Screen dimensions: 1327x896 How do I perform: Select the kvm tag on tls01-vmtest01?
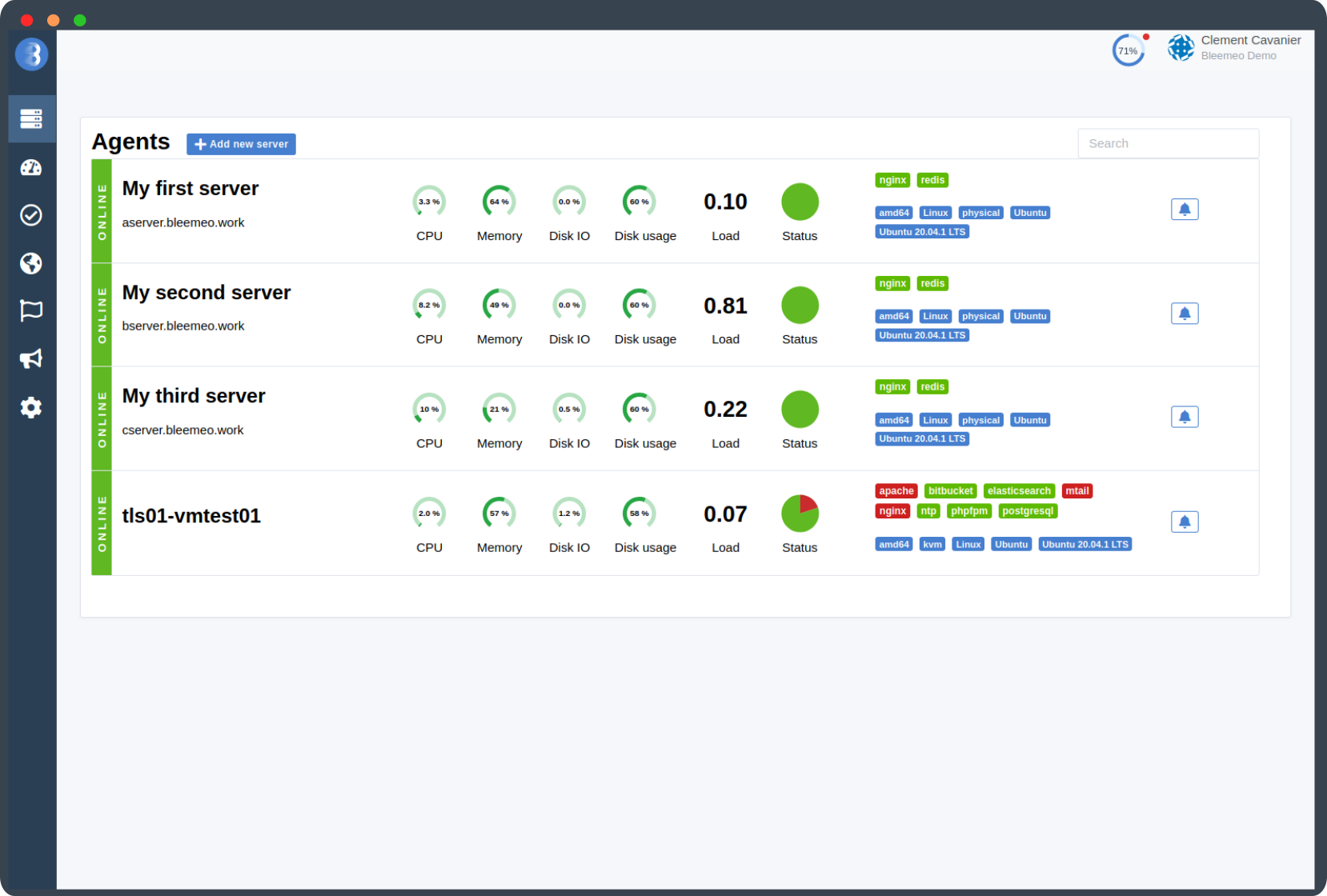(x=932, y=545)
